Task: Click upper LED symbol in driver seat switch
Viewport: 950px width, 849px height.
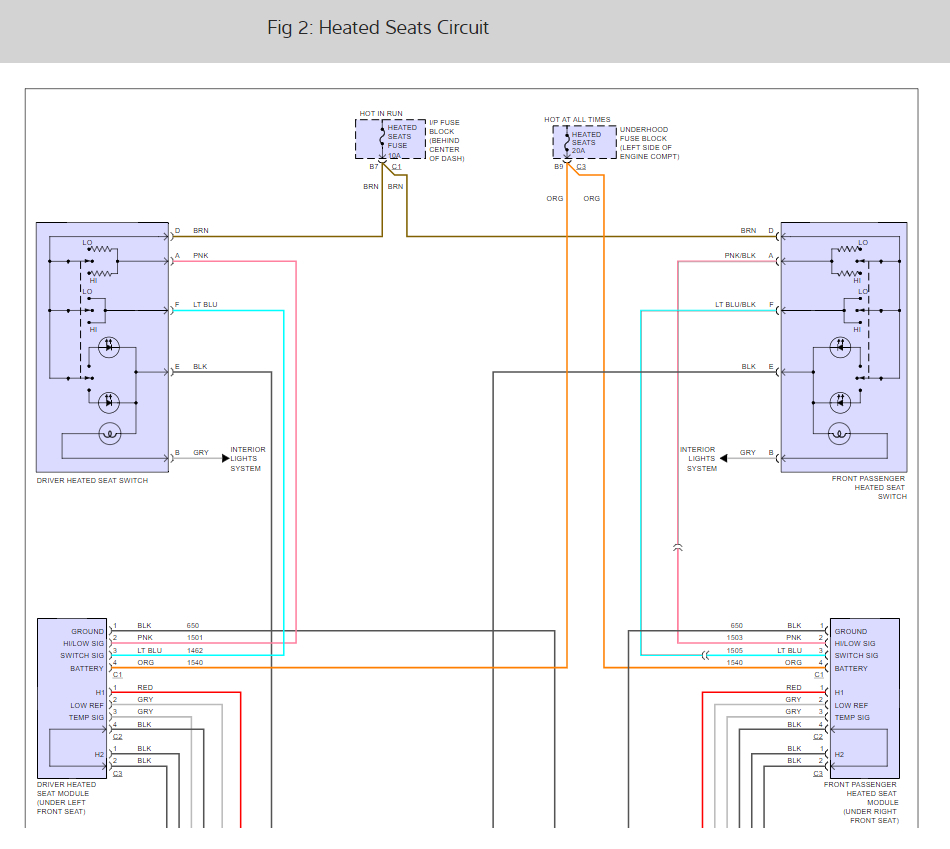Action: pos(110,348)
